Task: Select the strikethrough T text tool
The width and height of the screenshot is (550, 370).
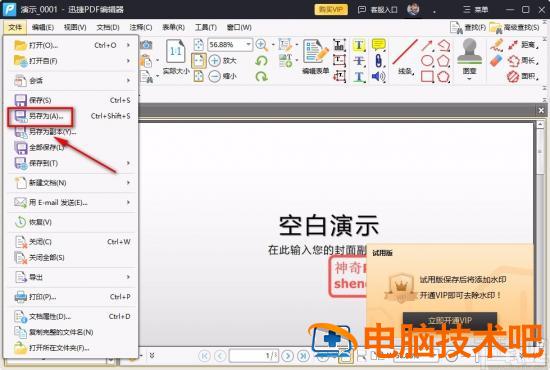Action: [x=359, y=61]
